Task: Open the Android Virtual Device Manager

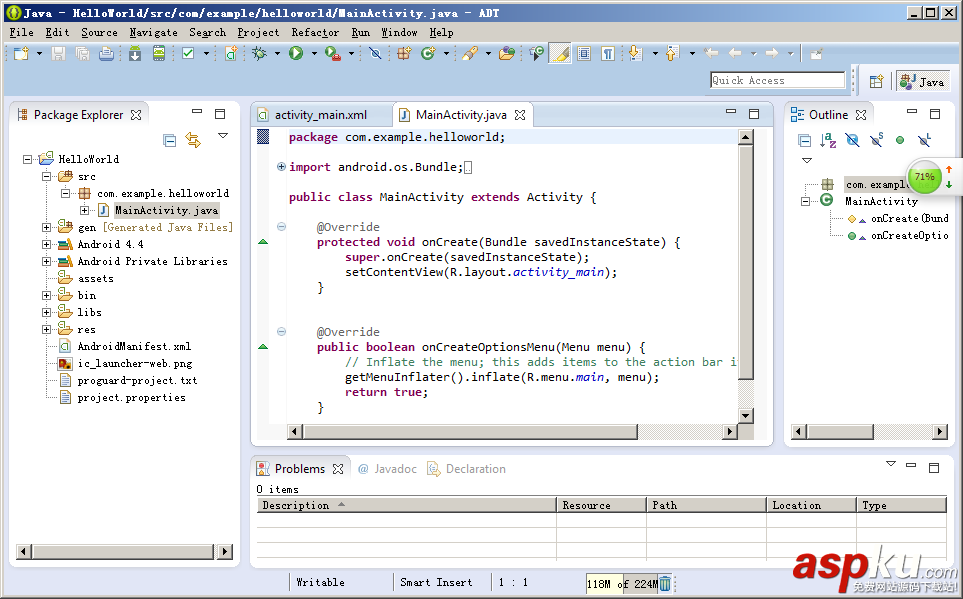Action: click(x=158, y=54)
